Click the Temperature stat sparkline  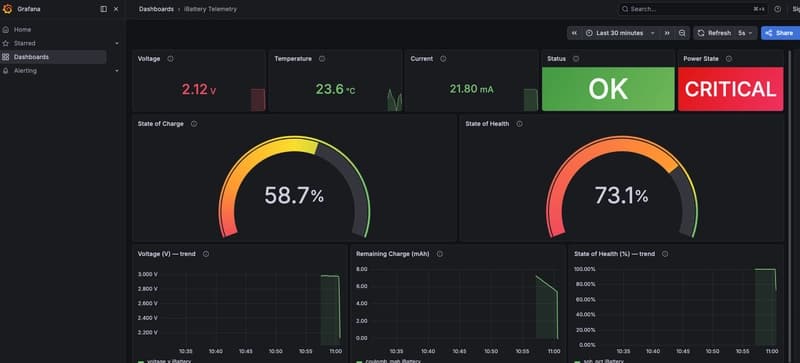click(394, 100)
